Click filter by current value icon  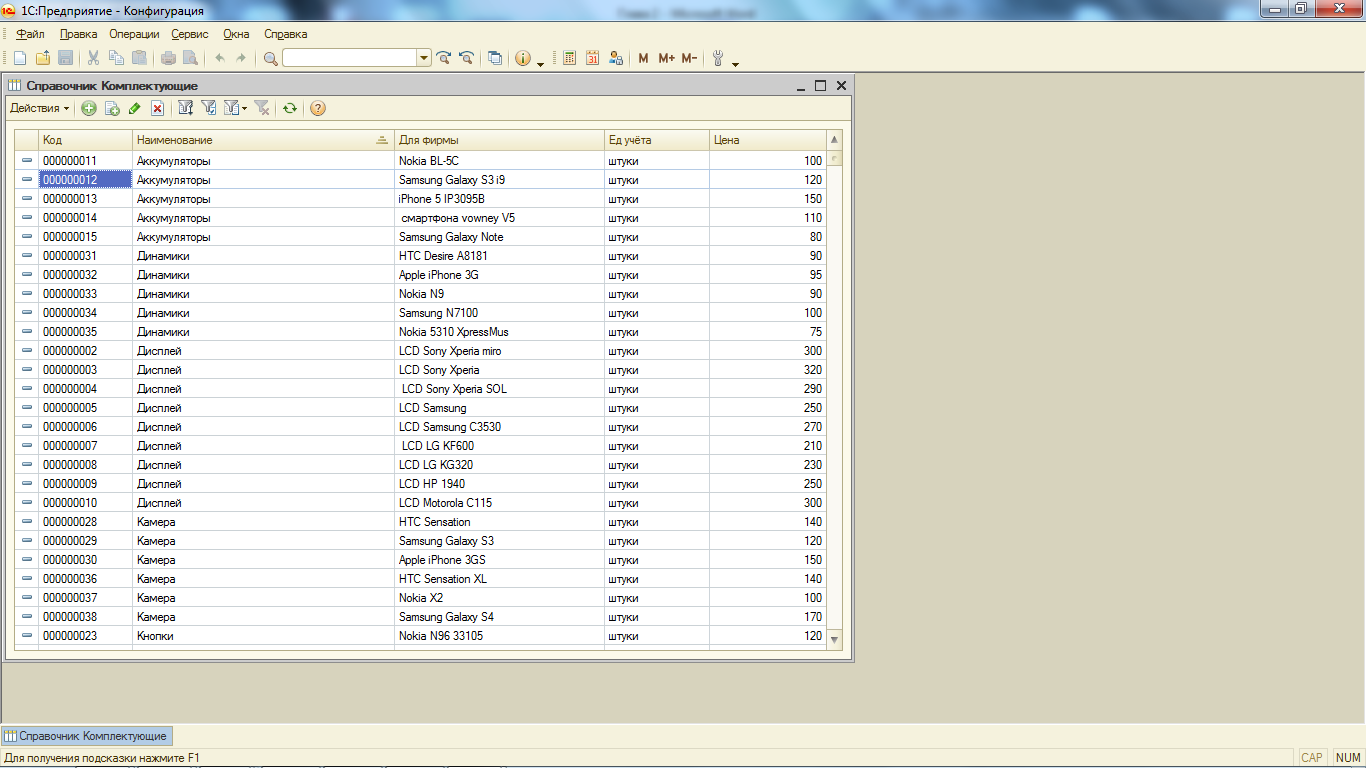(209, 108)
